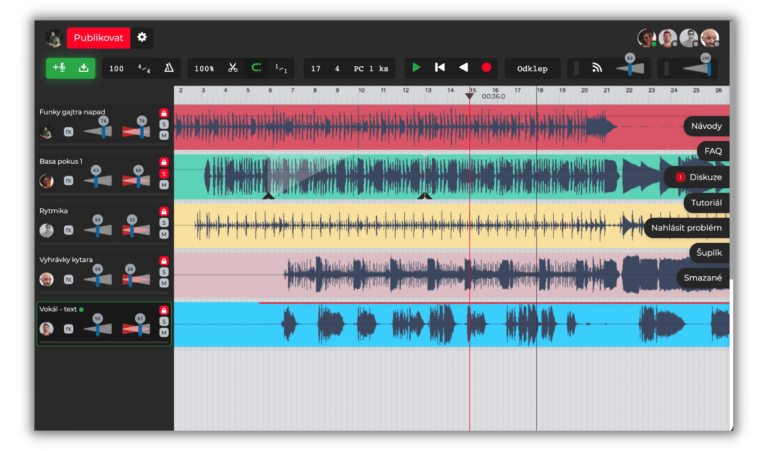Click the Publikovat button
This screenshot has width=768, height=451.
[x=98, y=38]
